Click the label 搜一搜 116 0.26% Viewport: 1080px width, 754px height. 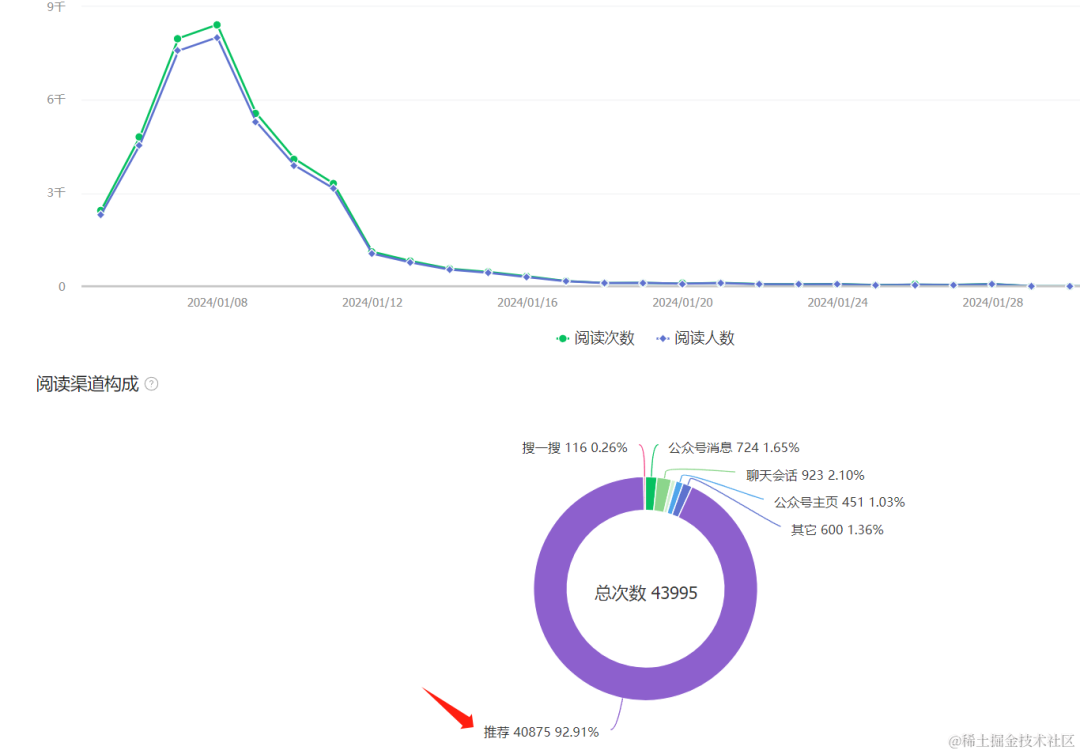(574, 448)
